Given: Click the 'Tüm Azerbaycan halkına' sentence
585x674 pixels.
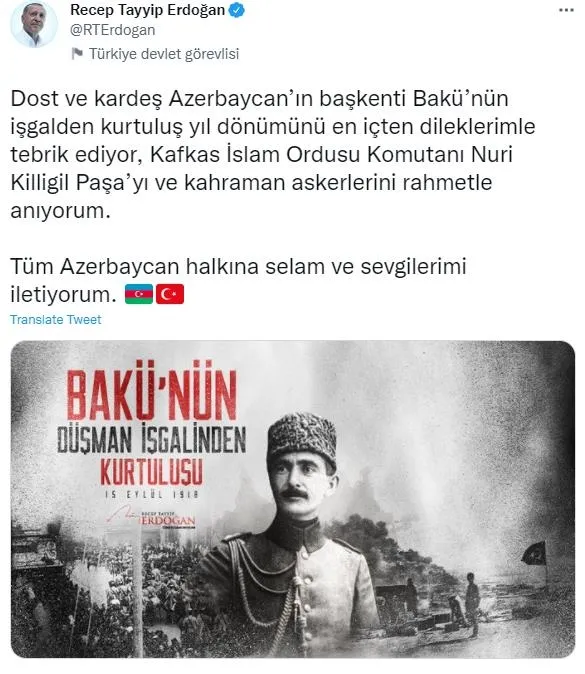Looking at the screenshot, I should coord(238,280).
